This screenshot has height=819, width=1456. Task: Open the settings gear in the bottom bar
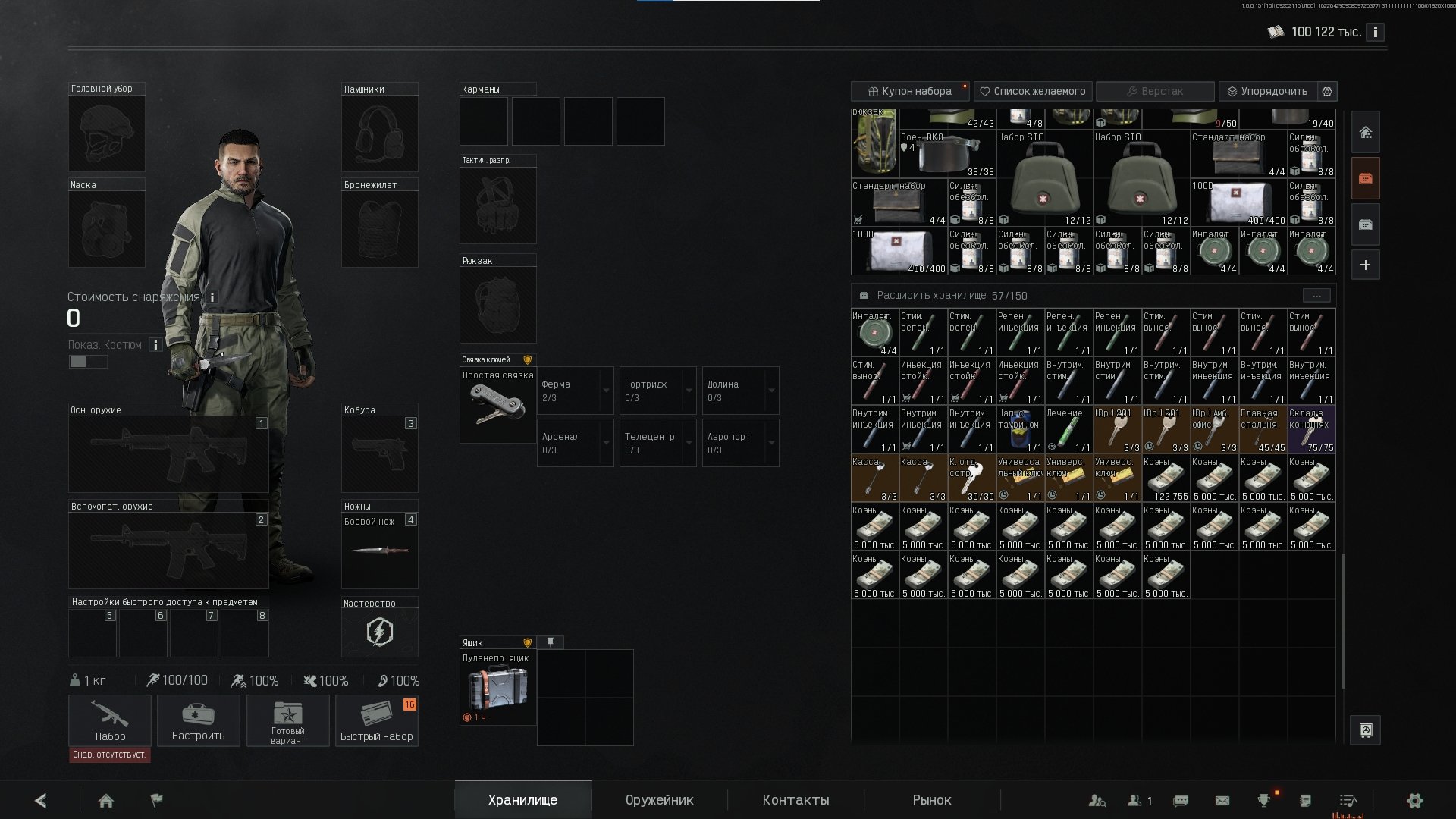[x=1415, y=801]
